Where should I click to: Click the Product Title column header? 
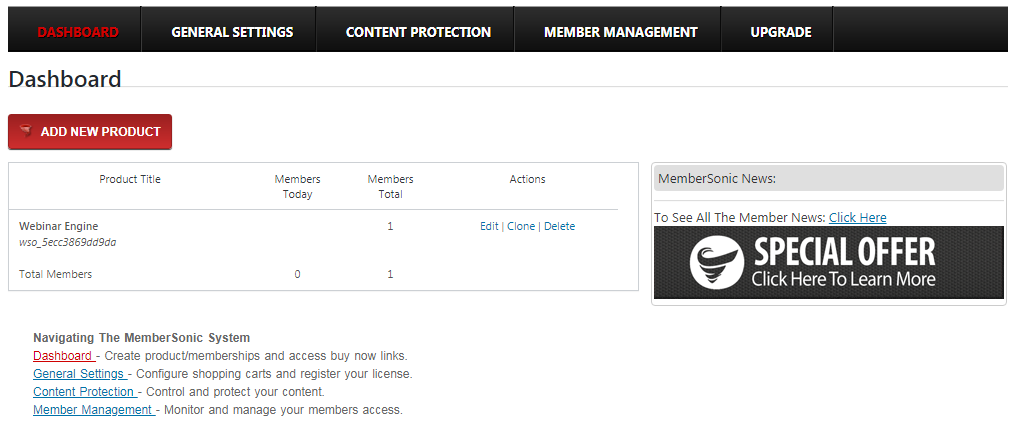130,179
